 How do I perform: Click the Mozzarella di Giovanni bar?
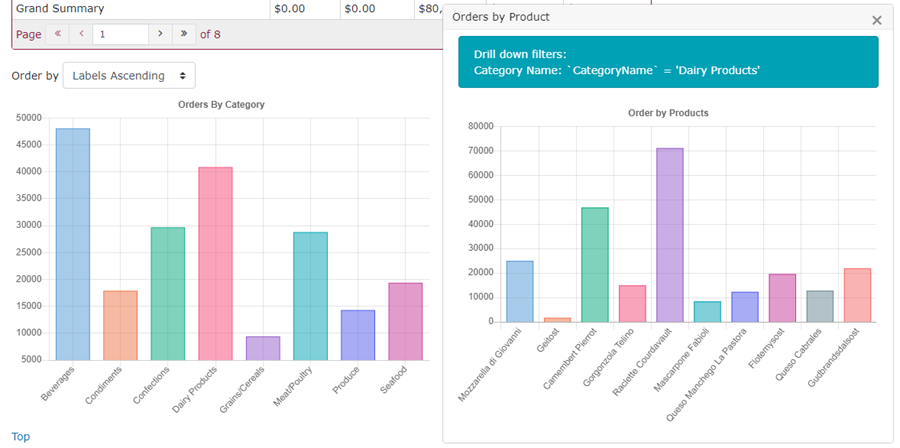[520, 290]
